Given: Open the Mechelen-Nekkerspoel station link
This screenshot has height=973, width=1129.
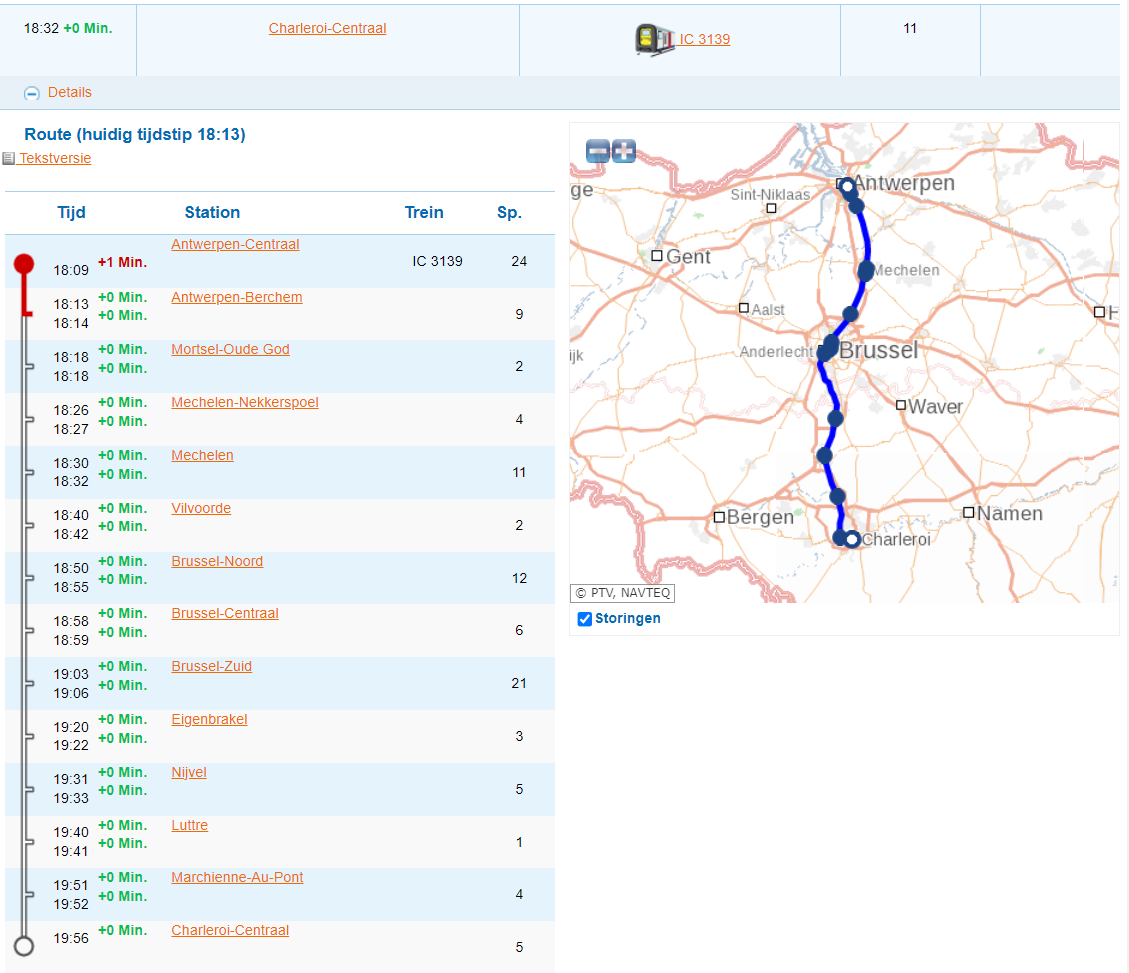Looking at the screenshot, I should tap(245, 403).
